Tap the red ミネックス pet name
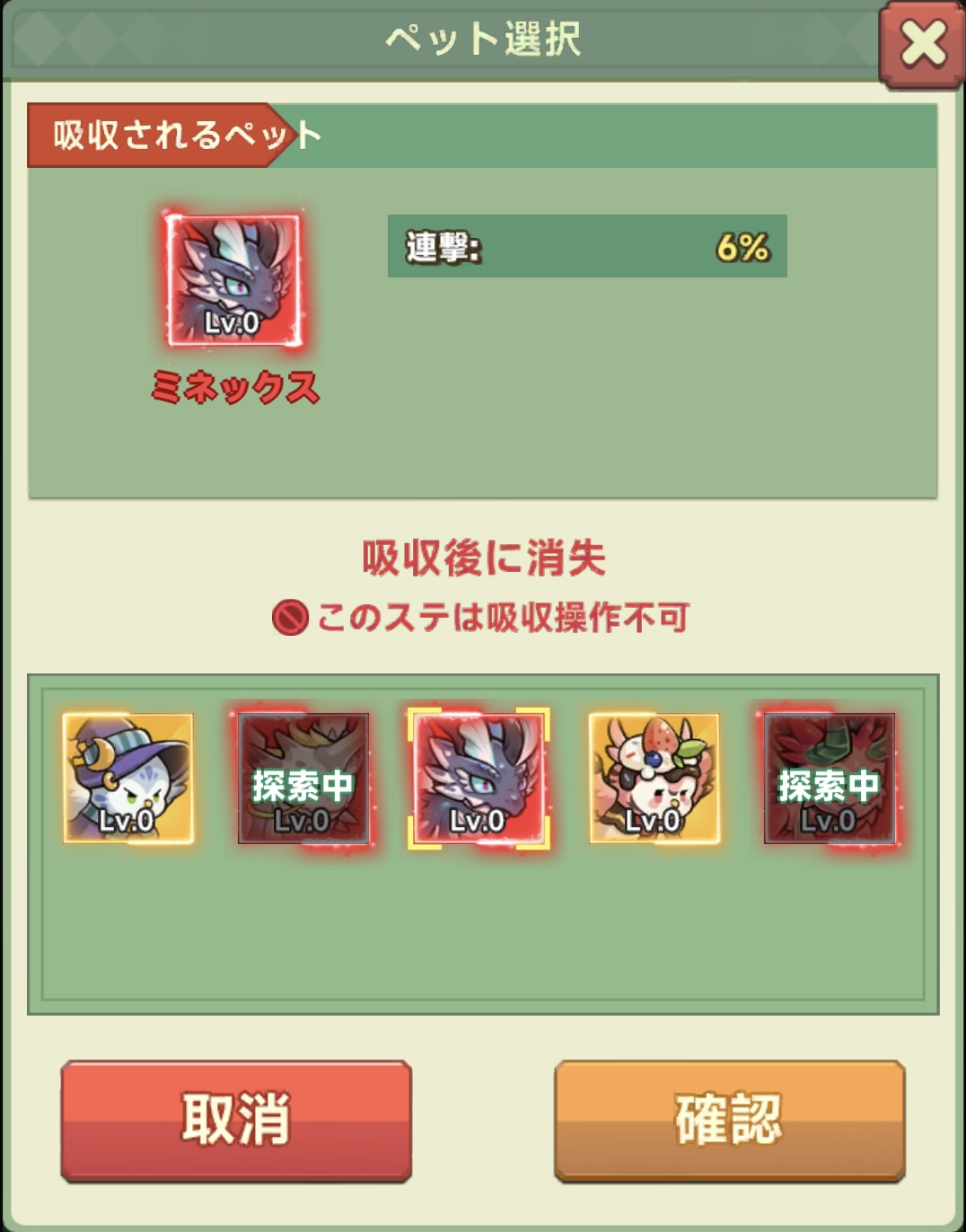This screenshot has width=966, height=1232. point(235,387)
